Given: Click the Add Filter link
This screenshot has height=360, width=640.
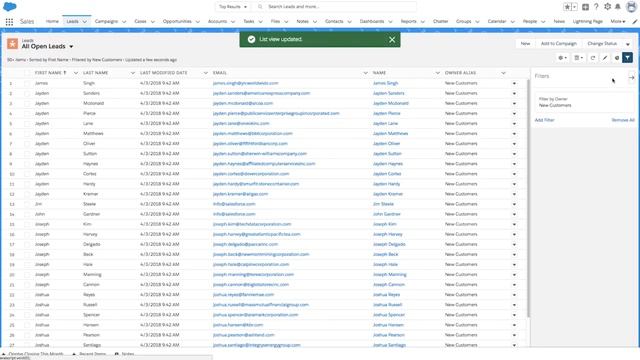Looking at the screenshot, I should (544, 120).
